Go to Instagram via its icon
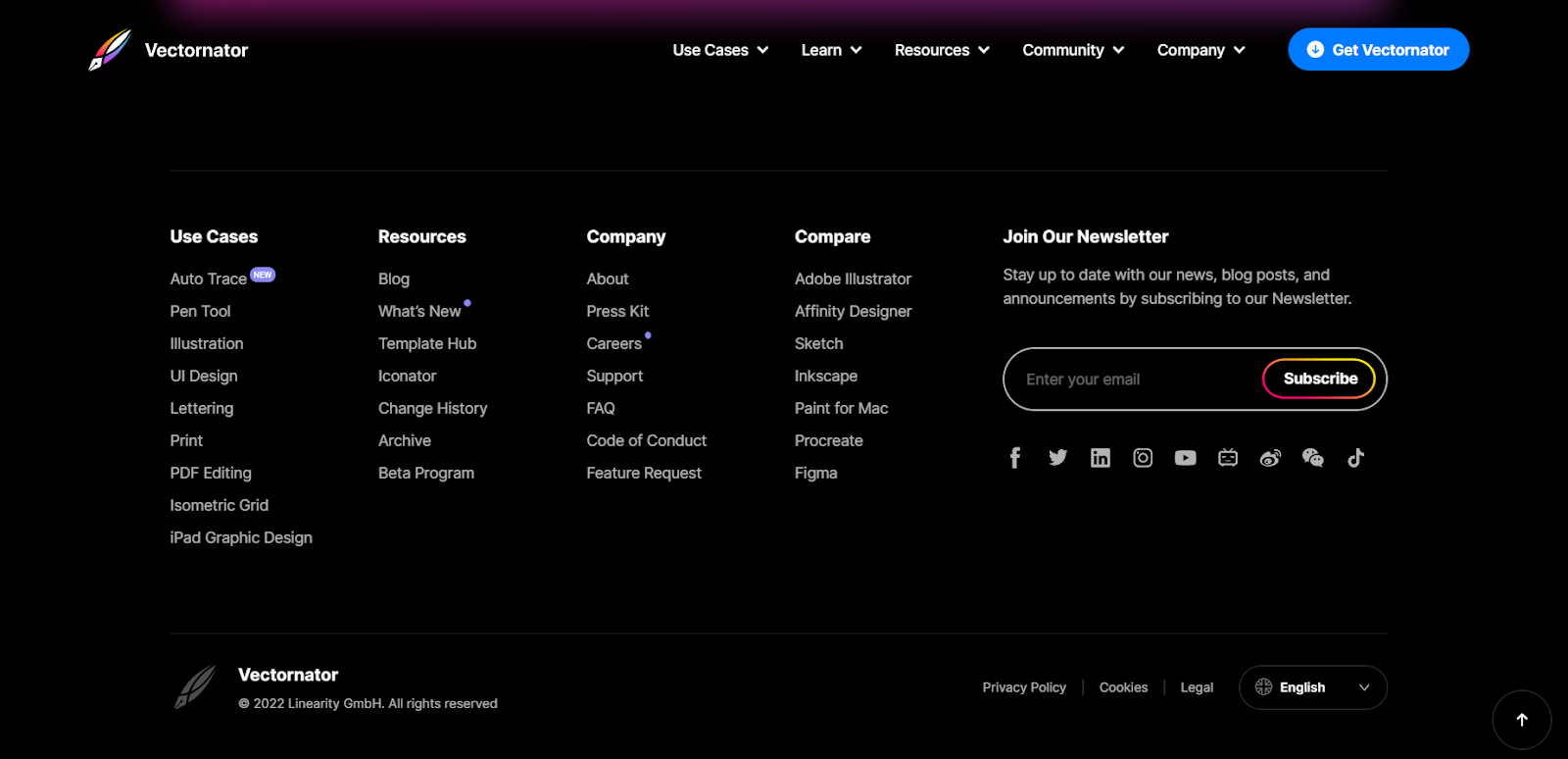Screen dimensions: 1568x759 1143,458
